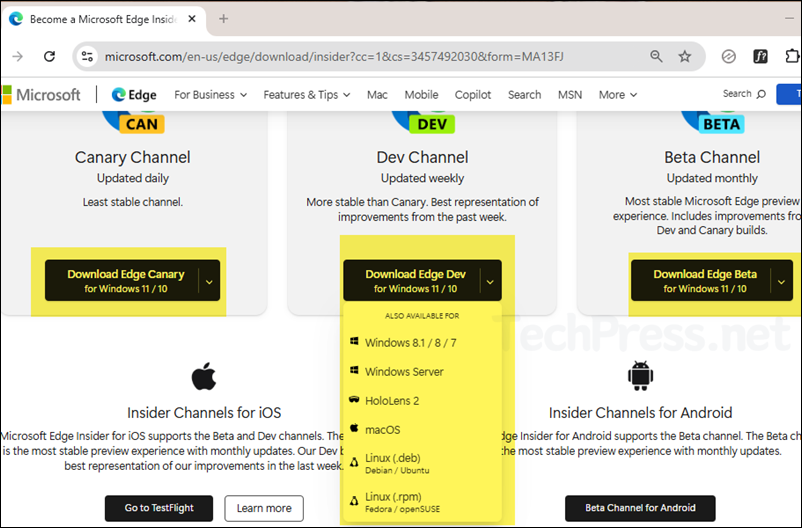Click the Beta Channel for Android button

[640, 508]
